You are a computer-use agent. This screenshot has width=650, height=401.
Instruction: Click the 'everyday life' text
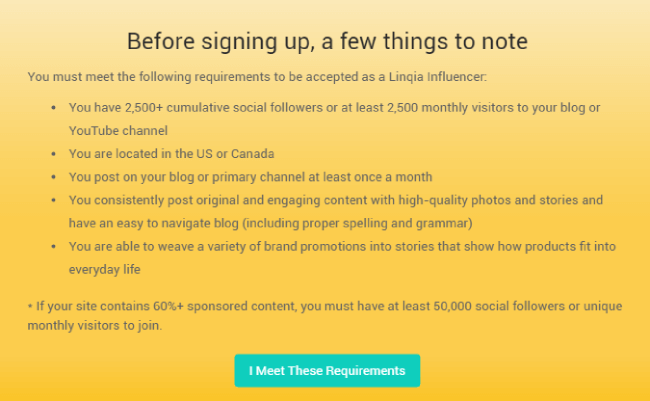point(104,270)
